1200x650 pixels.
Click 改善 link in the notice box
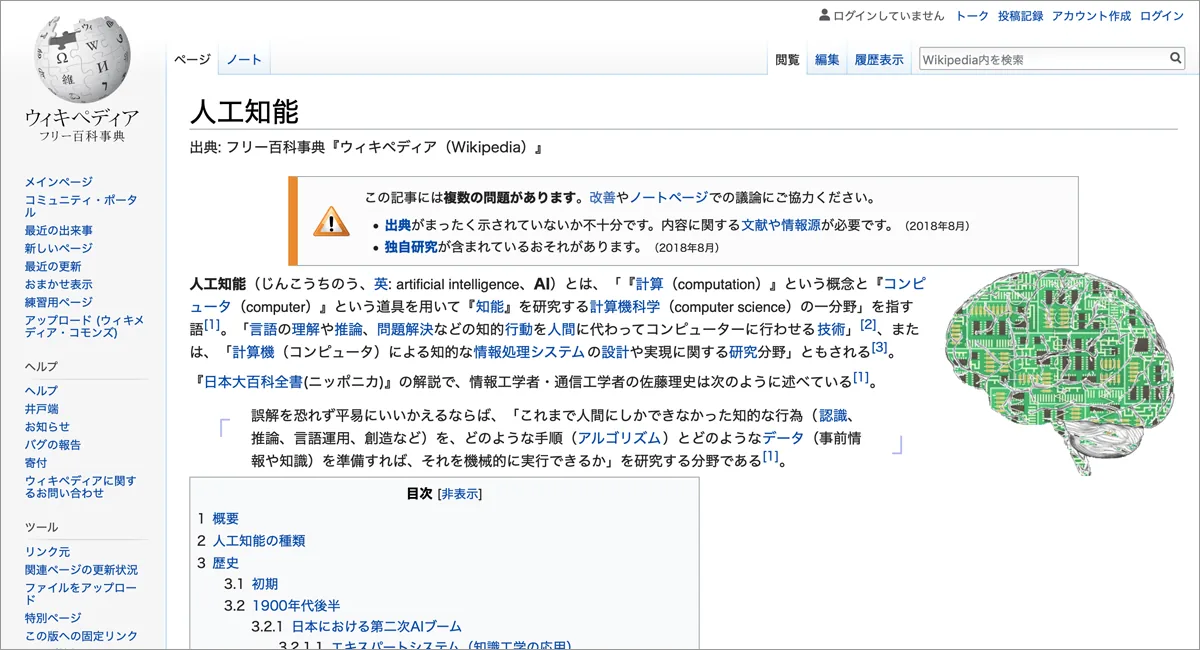pyautogui.click(x=602, y=198)
